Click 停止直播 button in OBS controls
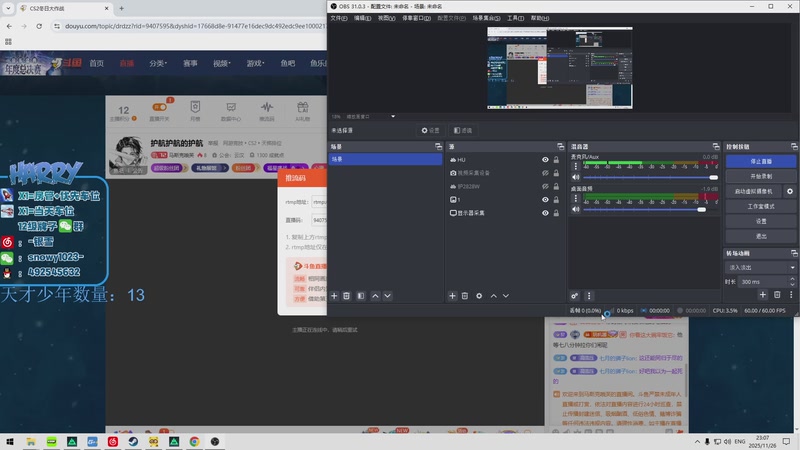 pyautogui.click(x=761, y=161)
